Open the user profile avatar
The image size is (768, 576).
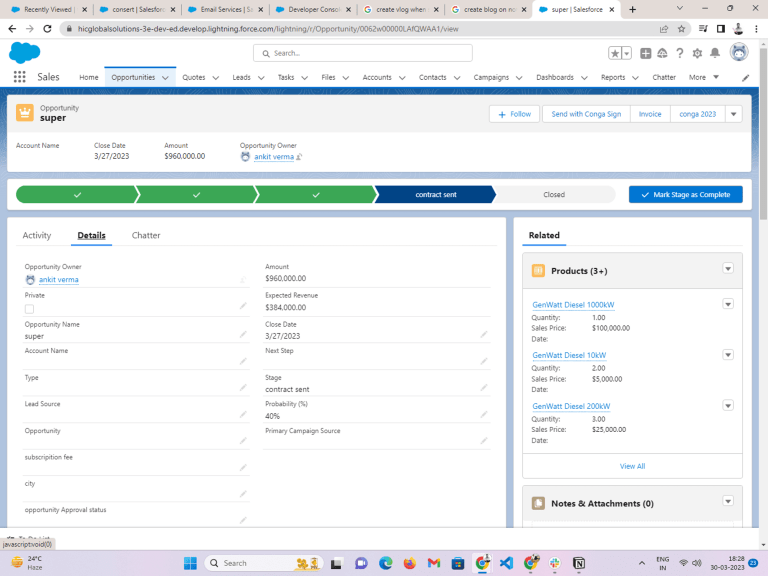(x=739, y=52)
